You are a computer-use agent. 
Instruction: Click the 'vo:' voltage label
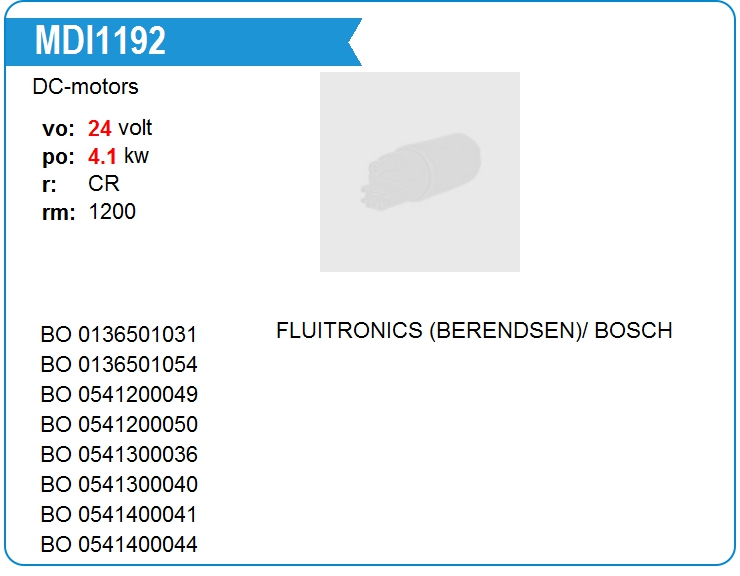(x=58, y=129)
